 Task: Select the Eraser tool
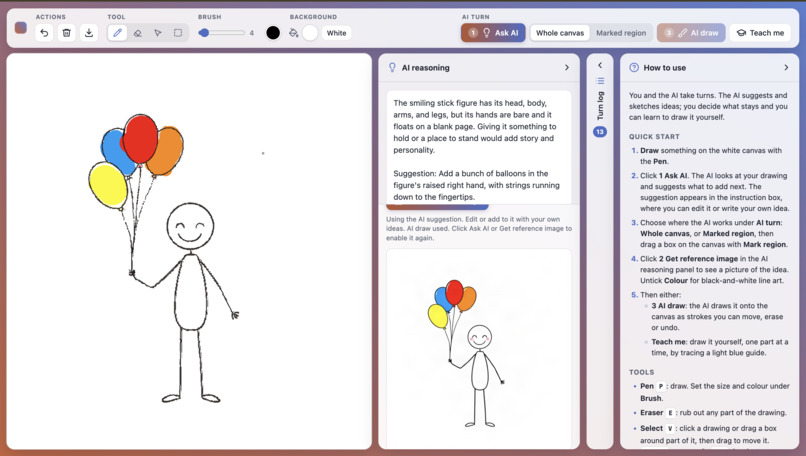137,33
